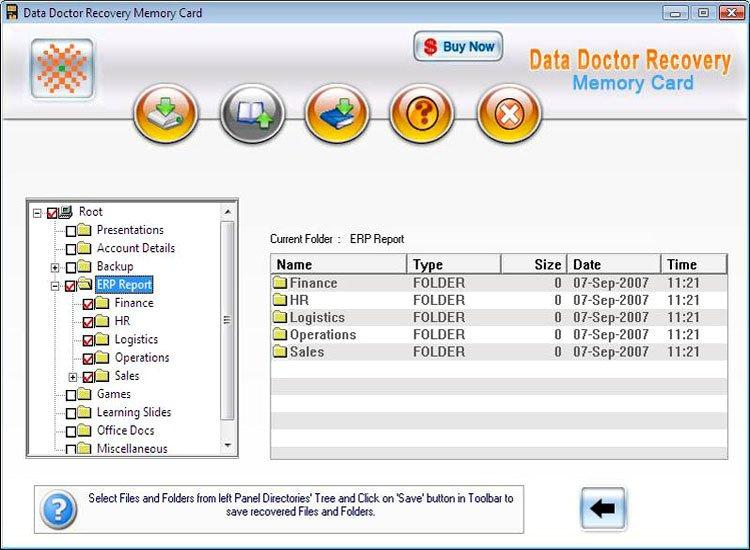Click the open book with arrow toolbar icon
The height and width of the screenshot is (550, 750).
click(x=252, y=114)
